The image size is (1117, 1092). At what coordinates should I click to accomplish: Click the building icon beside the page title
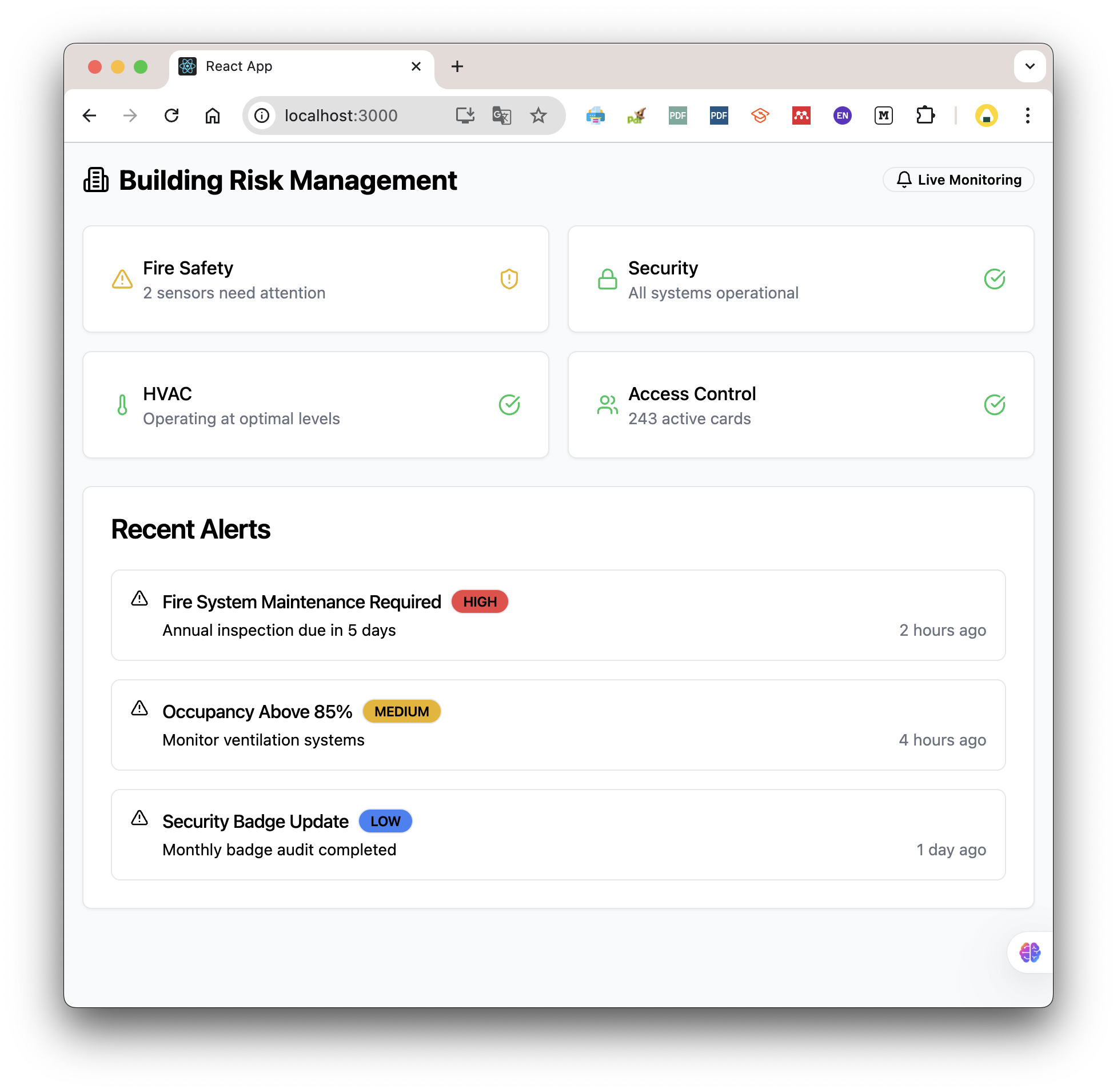click(96, 180)
